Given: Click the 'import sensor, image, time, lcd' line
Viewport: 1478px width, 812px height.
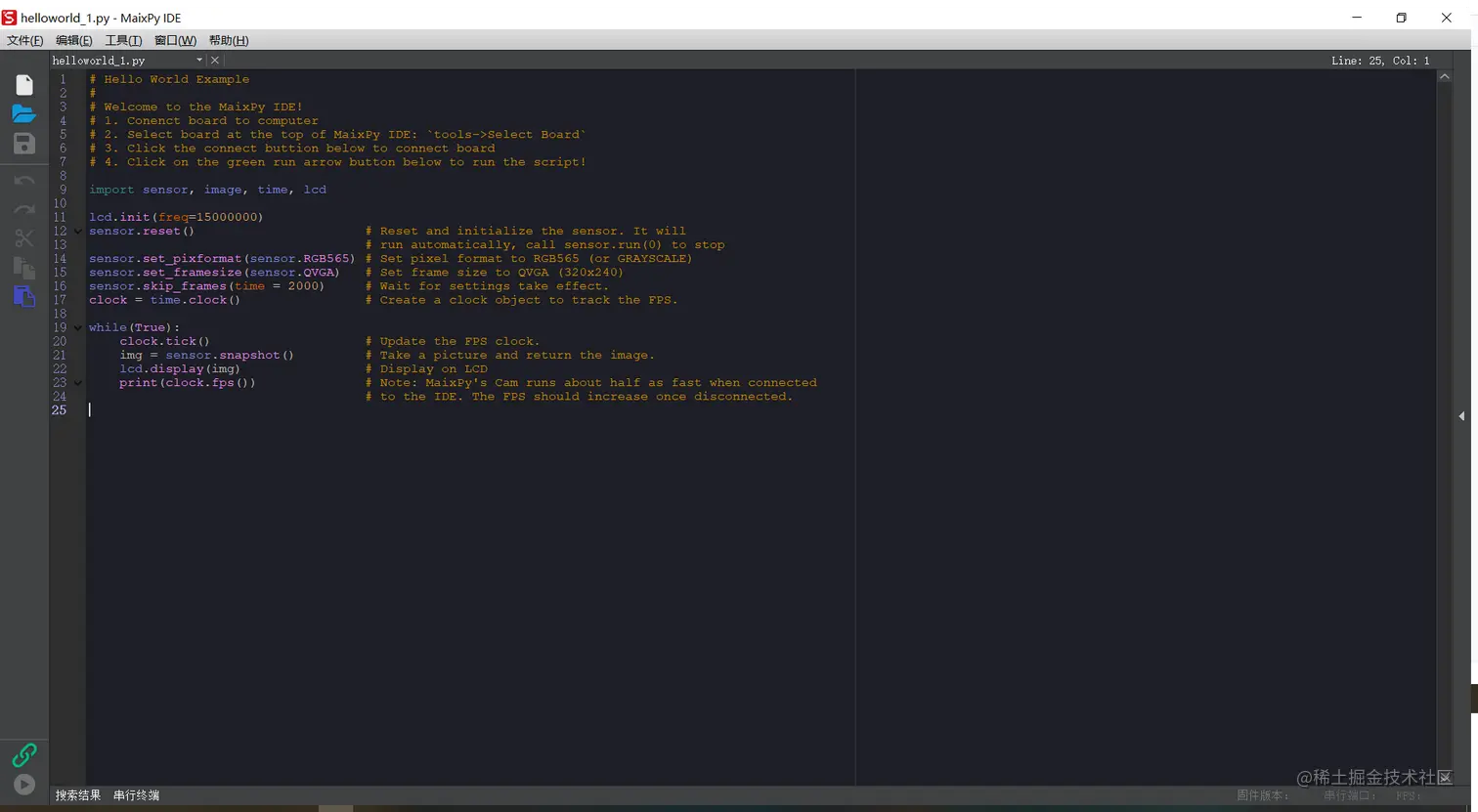Looking at the screenshot, I should coord(207,190).
